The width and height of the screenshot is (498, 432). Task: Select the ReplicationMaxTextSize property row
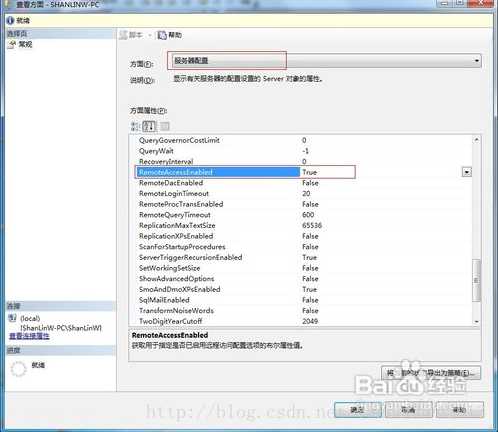tap(301, 226)
